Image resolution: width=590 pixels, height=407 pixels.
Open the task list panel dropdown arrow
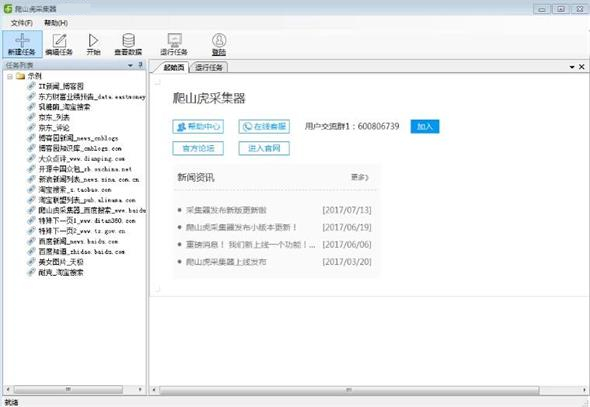130,65
